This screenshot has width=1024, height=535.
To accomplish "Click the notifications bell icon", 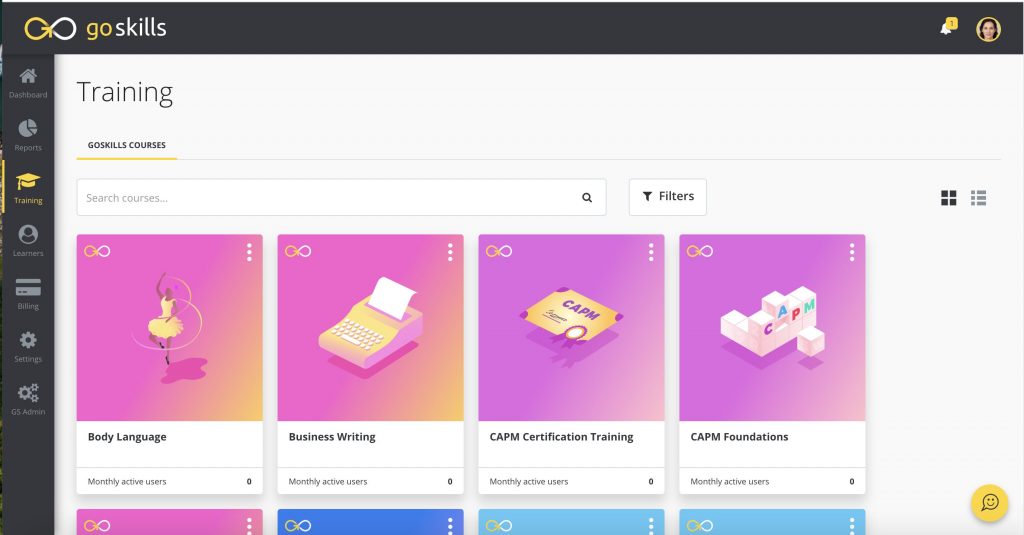I will pyautogui.click(x=947, y=27).
